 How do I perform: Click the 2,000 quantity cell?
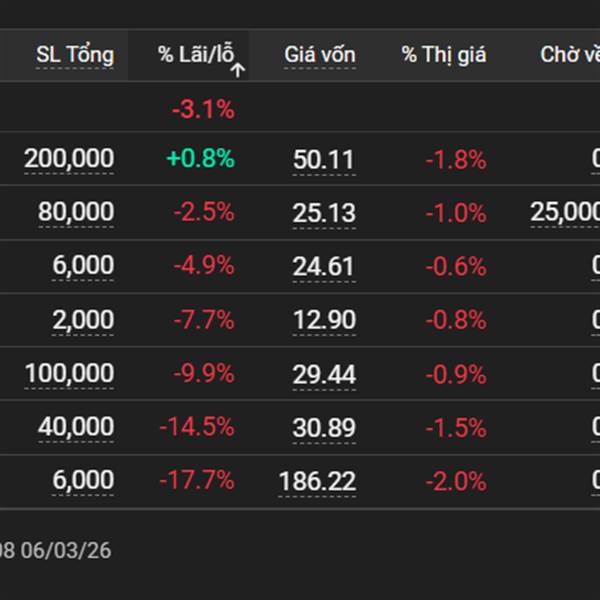point(83,320)
